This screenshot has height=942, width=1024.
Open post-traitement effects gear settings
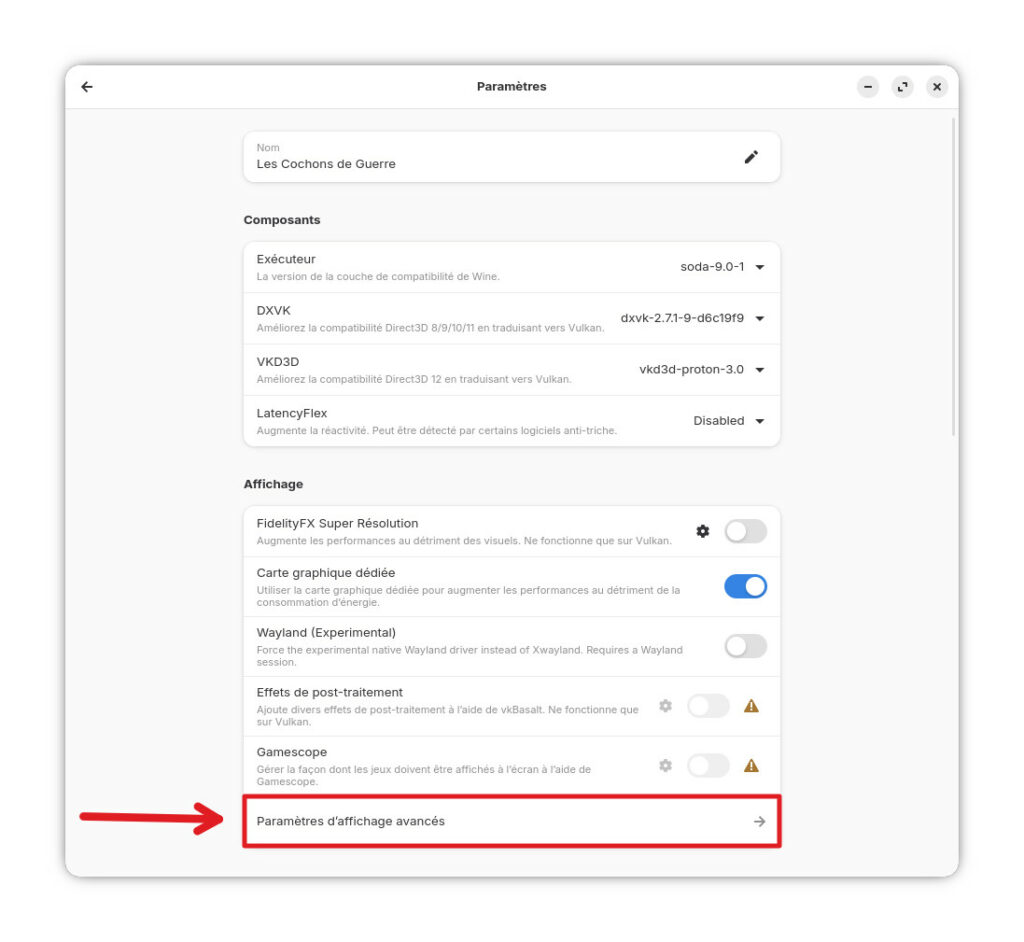pos(665,706)
